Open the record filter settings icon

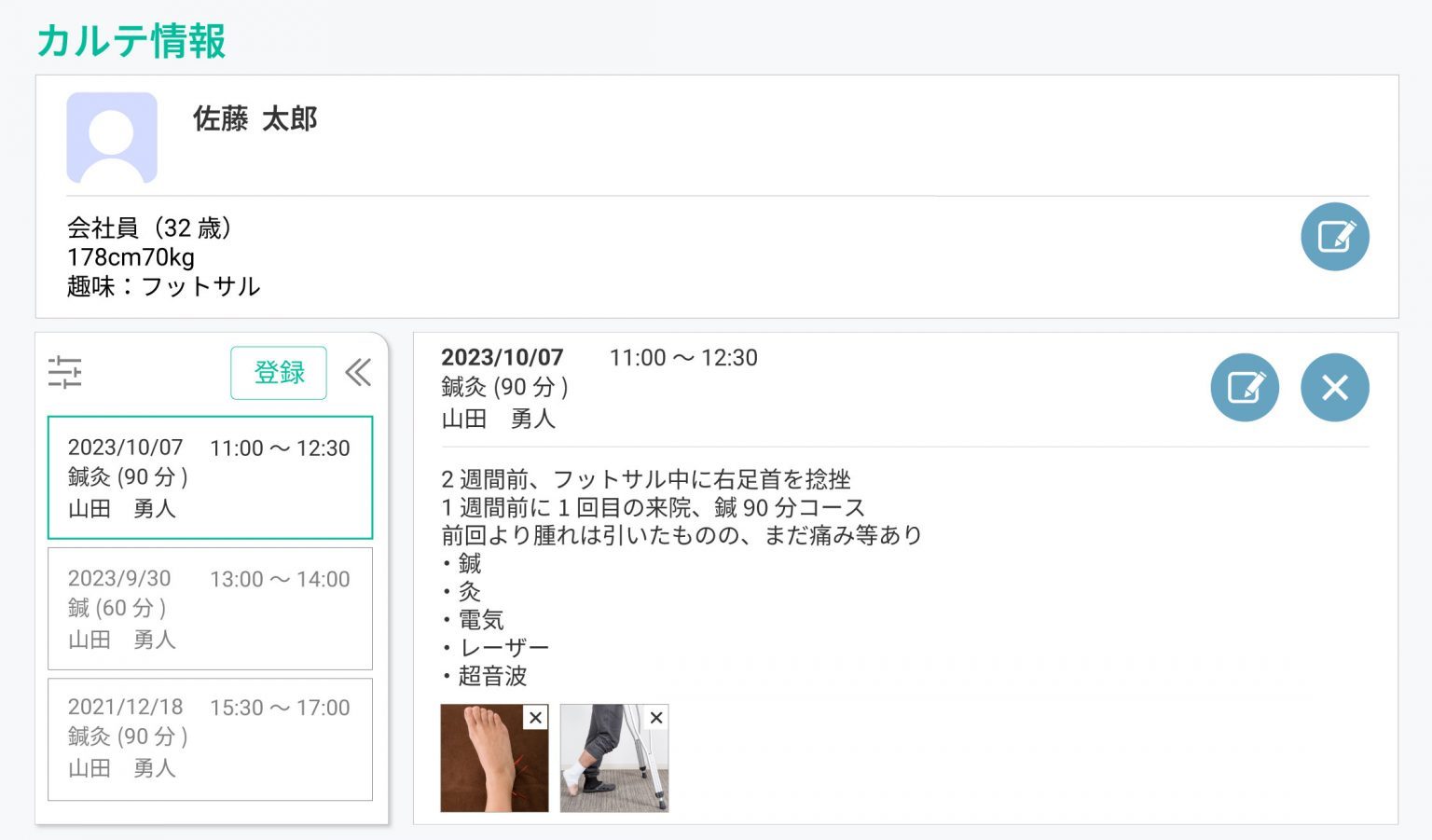click(x=65, y=372)
